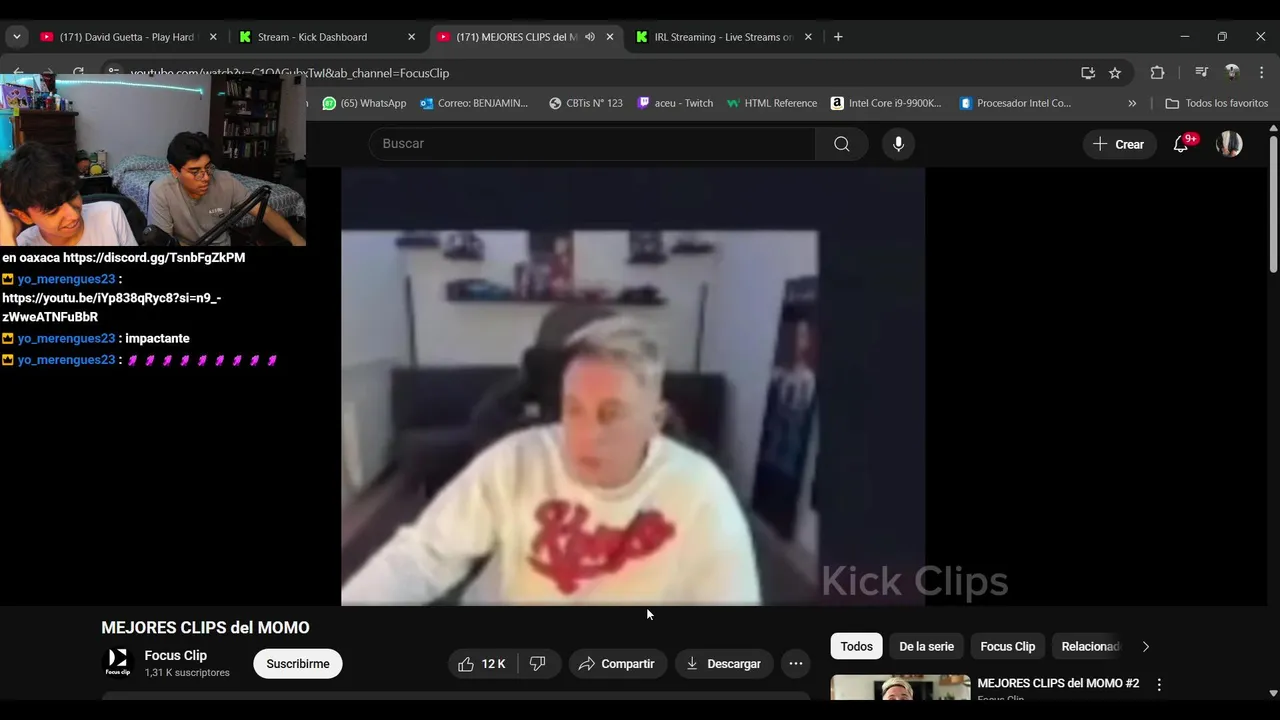The height and width of the screenshot is (720, 1280).
Task: Switch to IRL Streaming - Live Streams tab
Action: [x=724, y=37]
